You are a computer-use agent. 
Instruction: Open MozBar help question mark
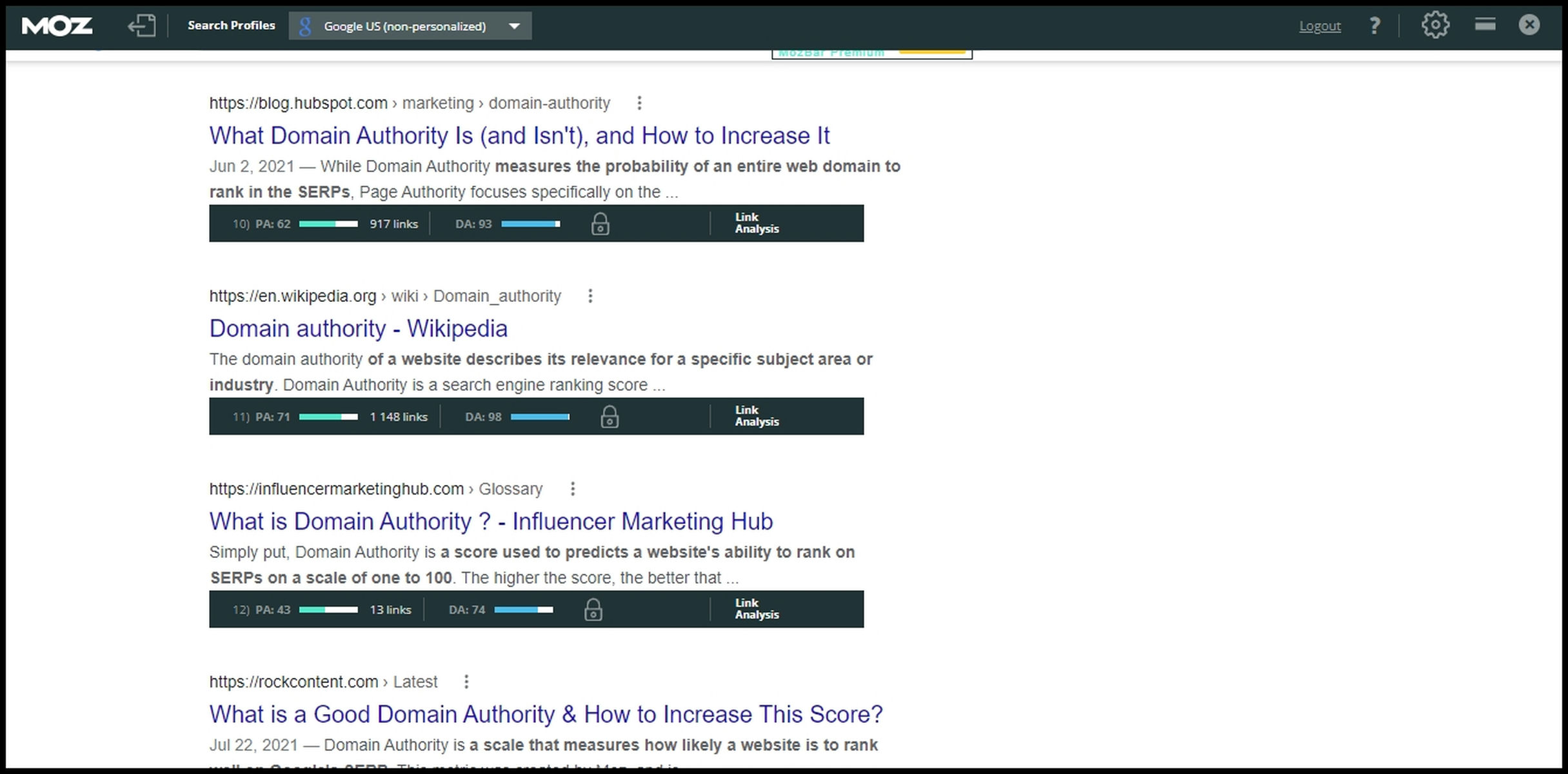pos(1374,26)
